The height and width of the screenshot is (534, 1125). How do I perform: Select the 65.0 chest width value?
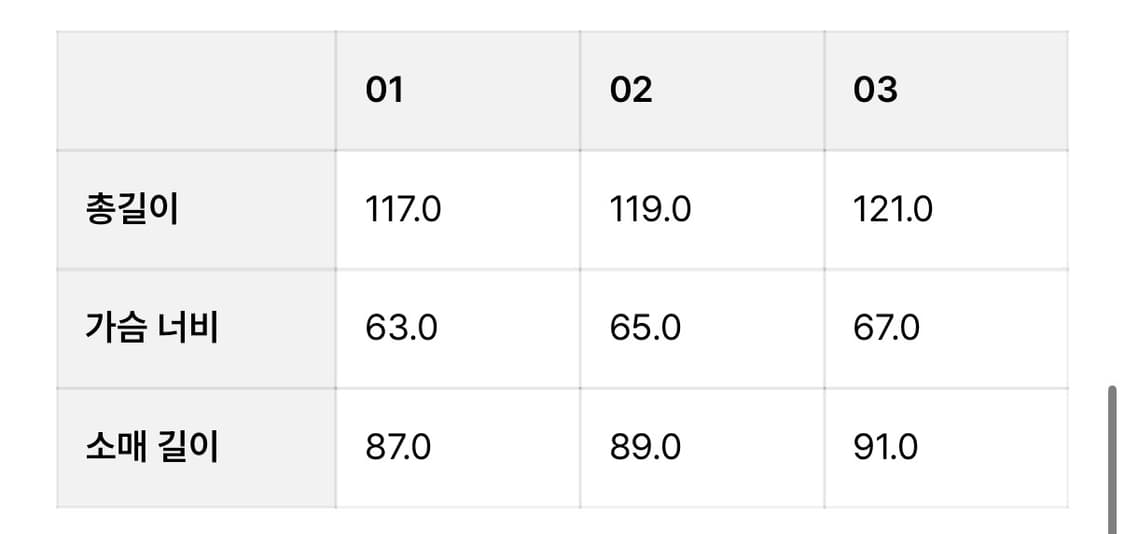[646, 328]
